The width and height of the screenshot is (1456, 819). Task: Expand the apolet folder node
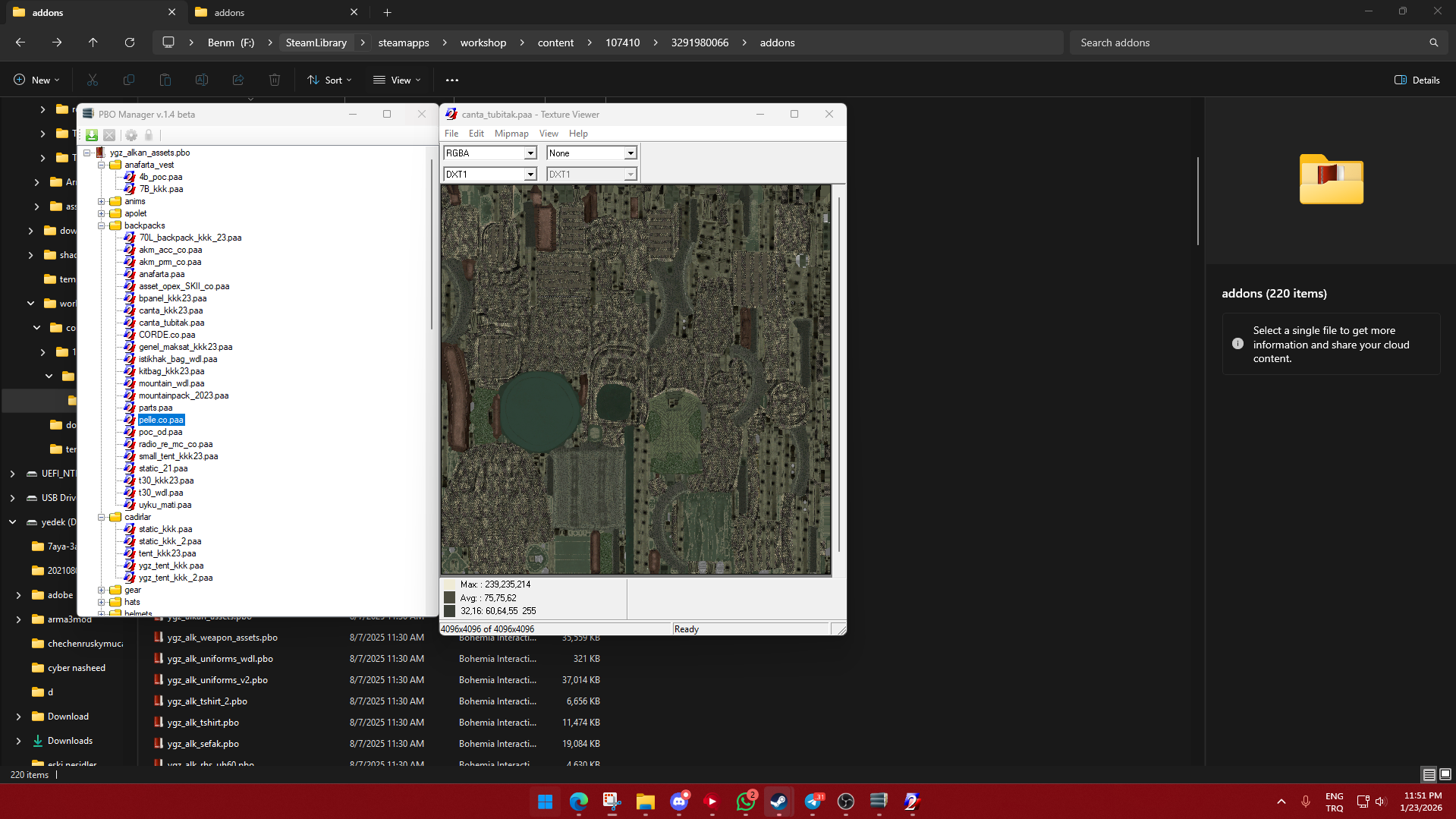pyautogui.click(x=101, y=213)
